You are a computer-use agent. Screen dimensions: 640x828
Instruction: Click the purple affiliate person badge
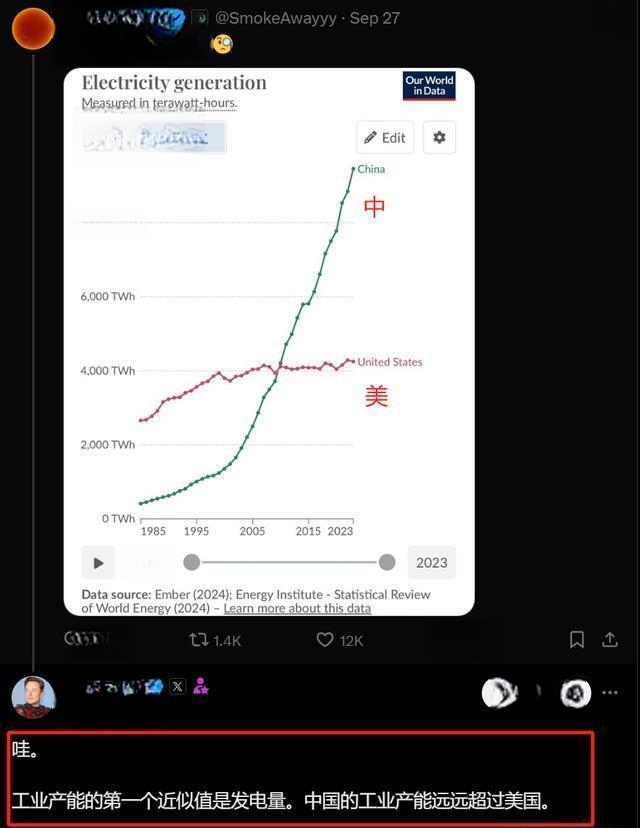[201, 686]
